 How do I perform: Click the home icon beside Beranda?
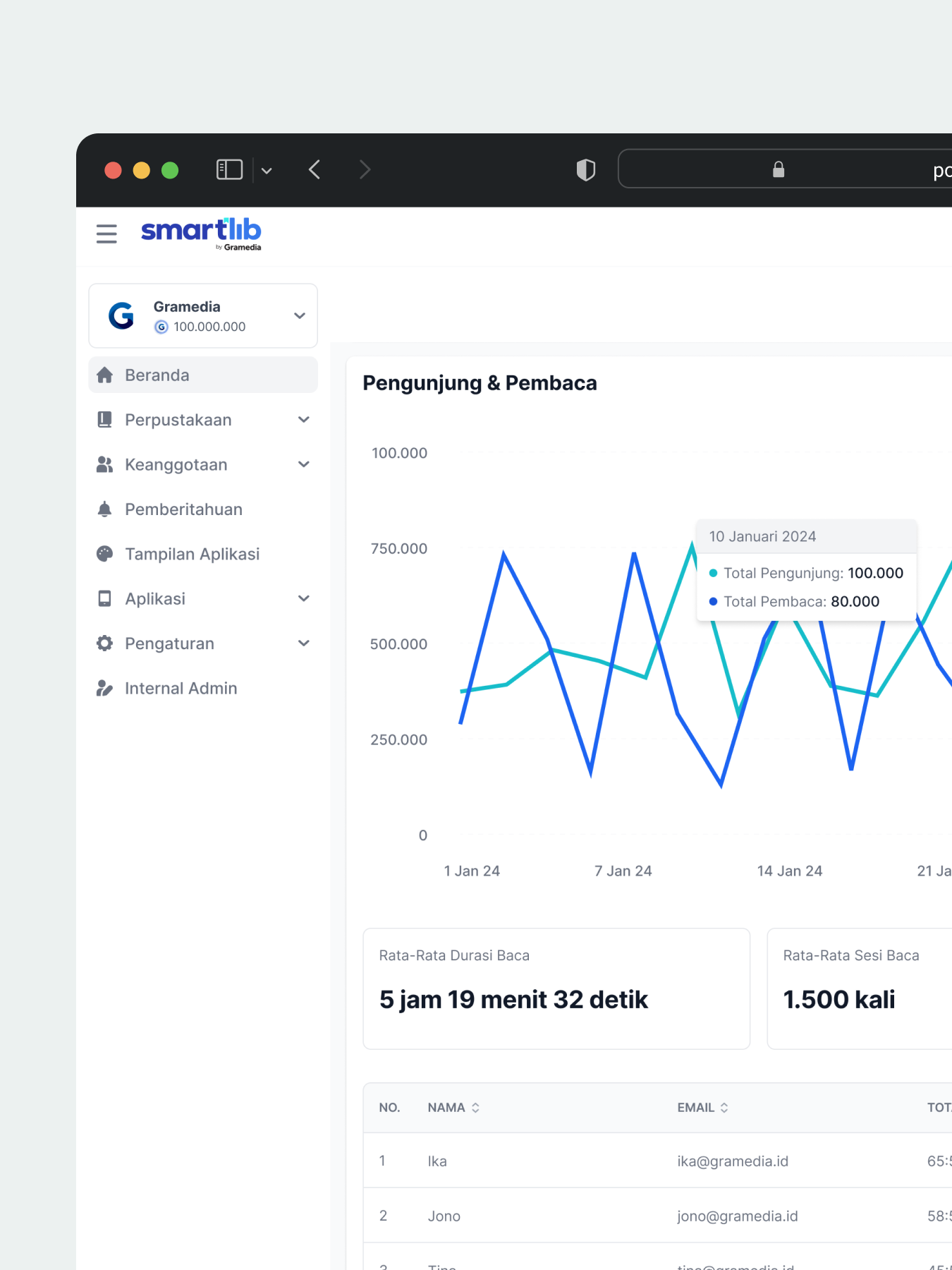point(105,375)
